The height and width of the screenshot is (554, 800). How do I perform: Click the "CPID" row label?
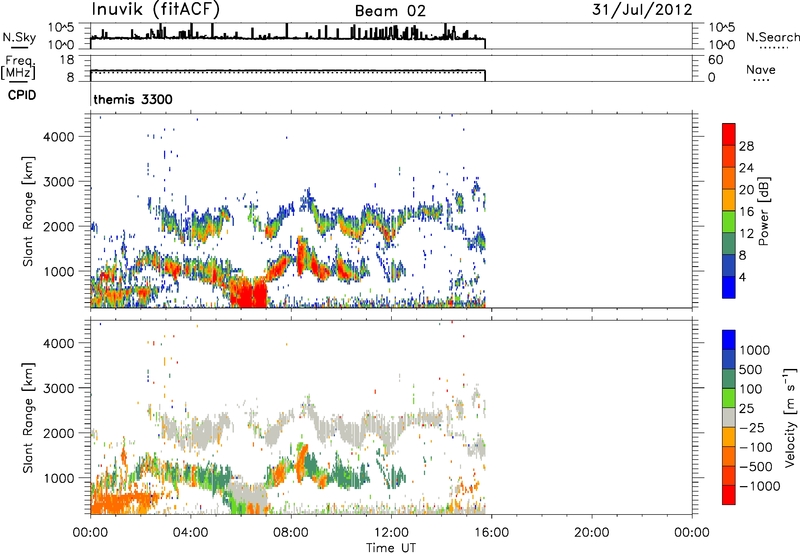point(22,95)
